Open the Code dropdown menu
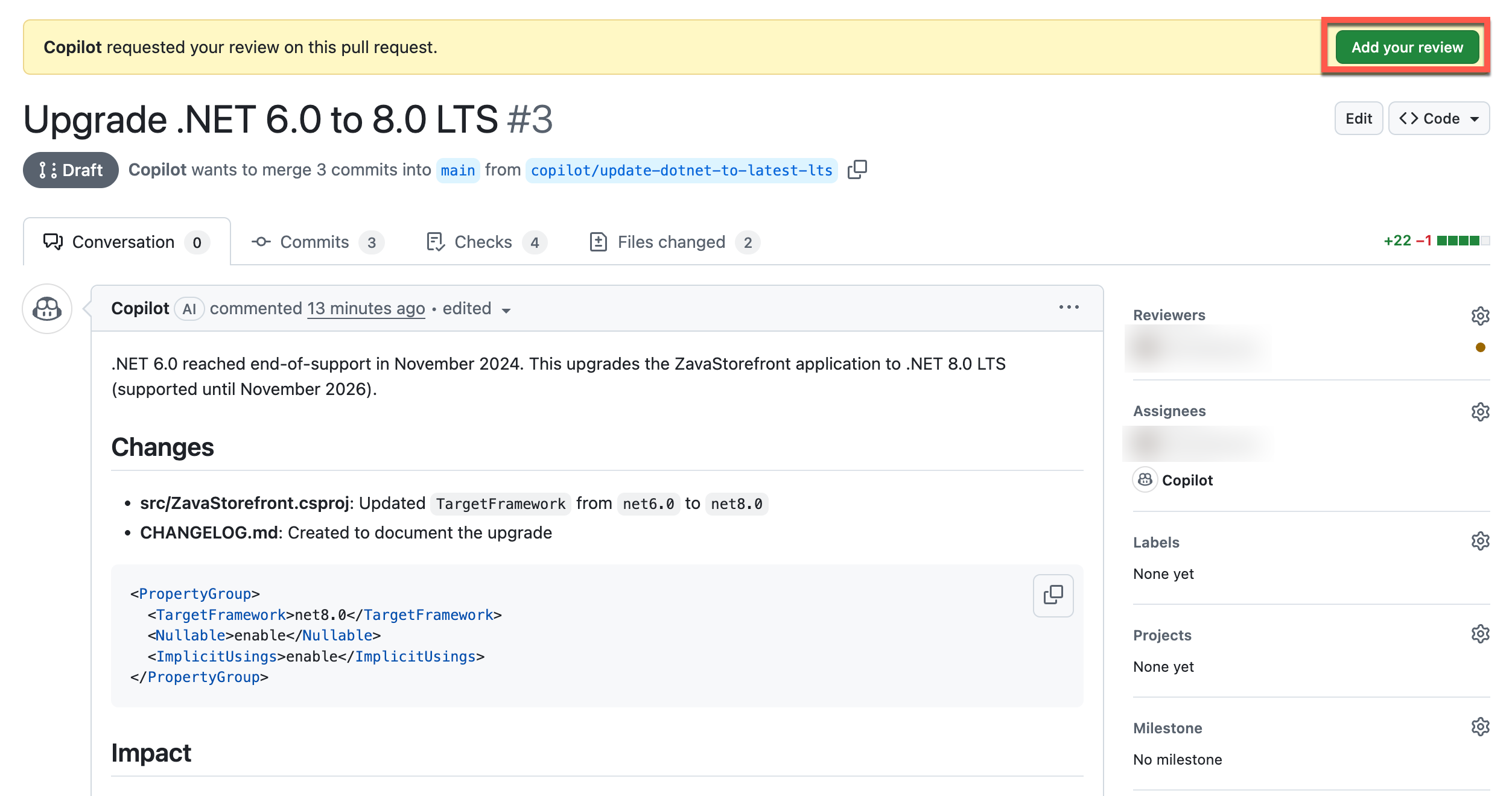The height and width of the screenshot is (796, 1512). [1438, 118]
